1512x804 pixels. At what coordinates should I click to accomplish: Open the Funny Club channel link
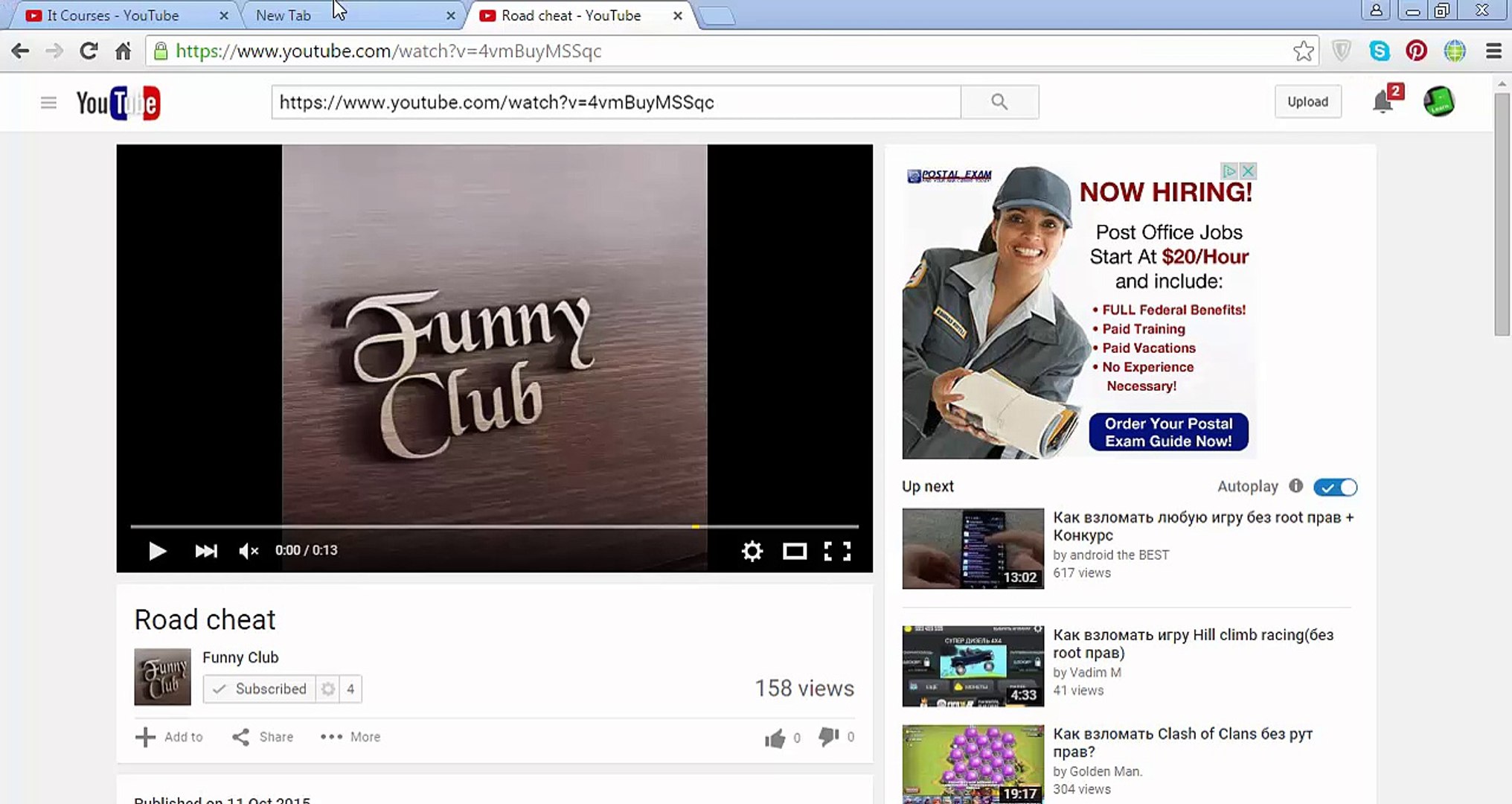click(x=240, y=657)
